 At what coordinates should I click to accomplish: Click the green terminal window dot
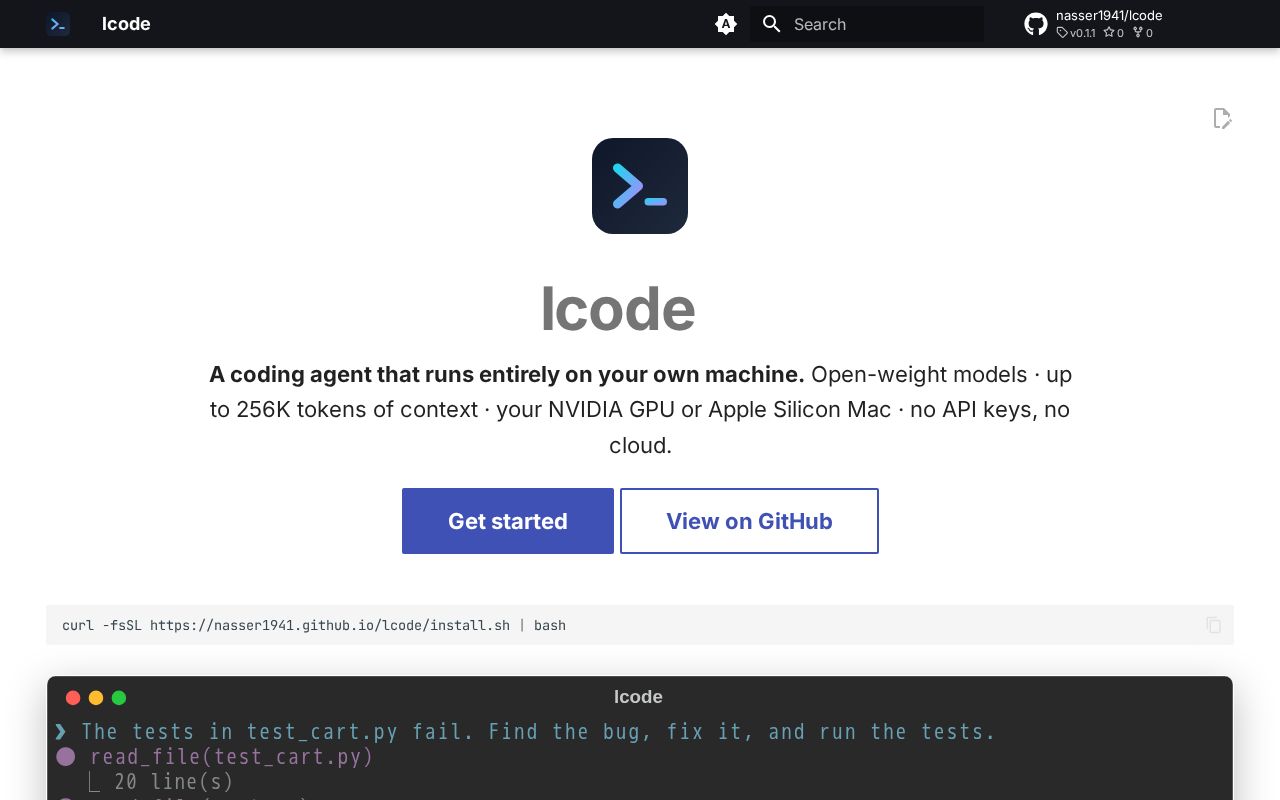click(x=119, y=698)
